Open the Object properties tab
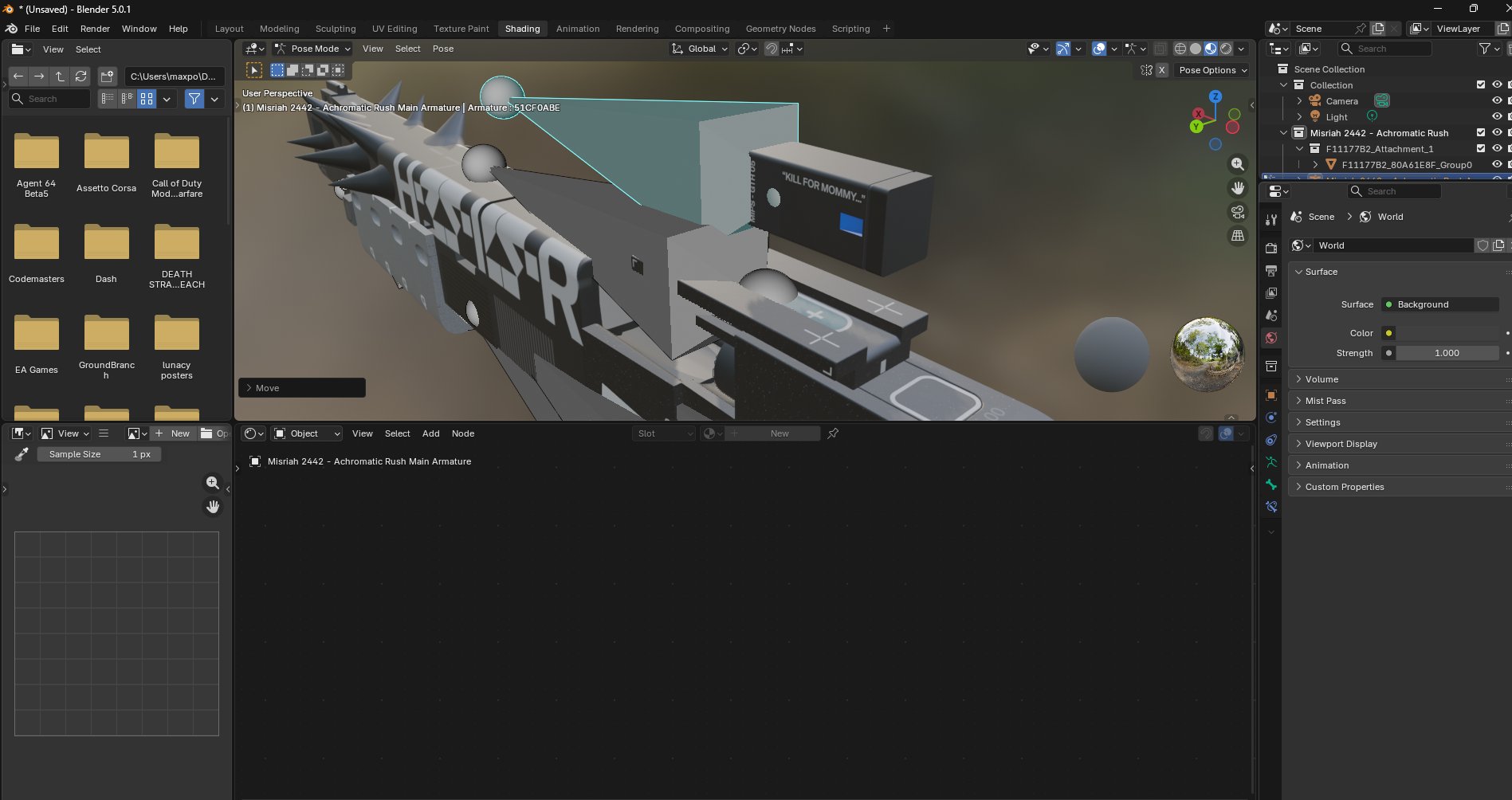The height and width of the screenshot is (800, 1512). click(1271, 395)
